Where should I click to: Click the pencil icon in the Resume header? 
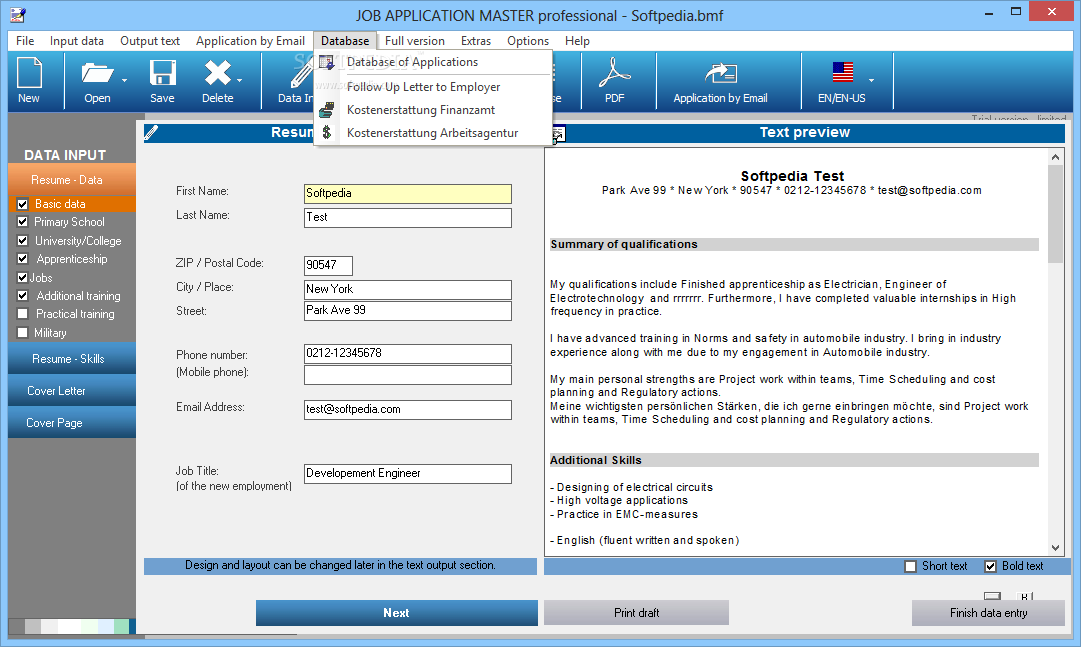click(x=151, y=132)
